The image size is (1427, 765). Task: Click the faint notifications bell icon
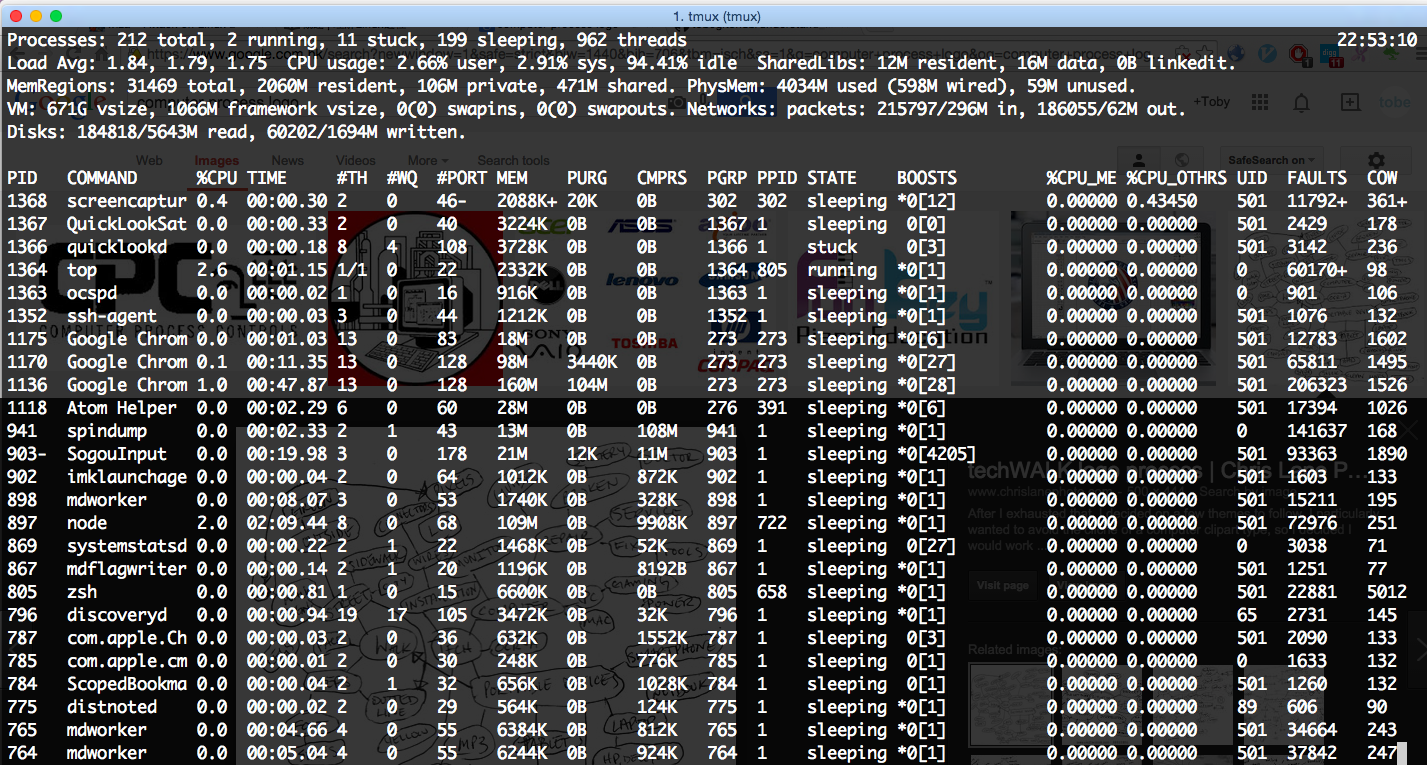point(1301,102)
